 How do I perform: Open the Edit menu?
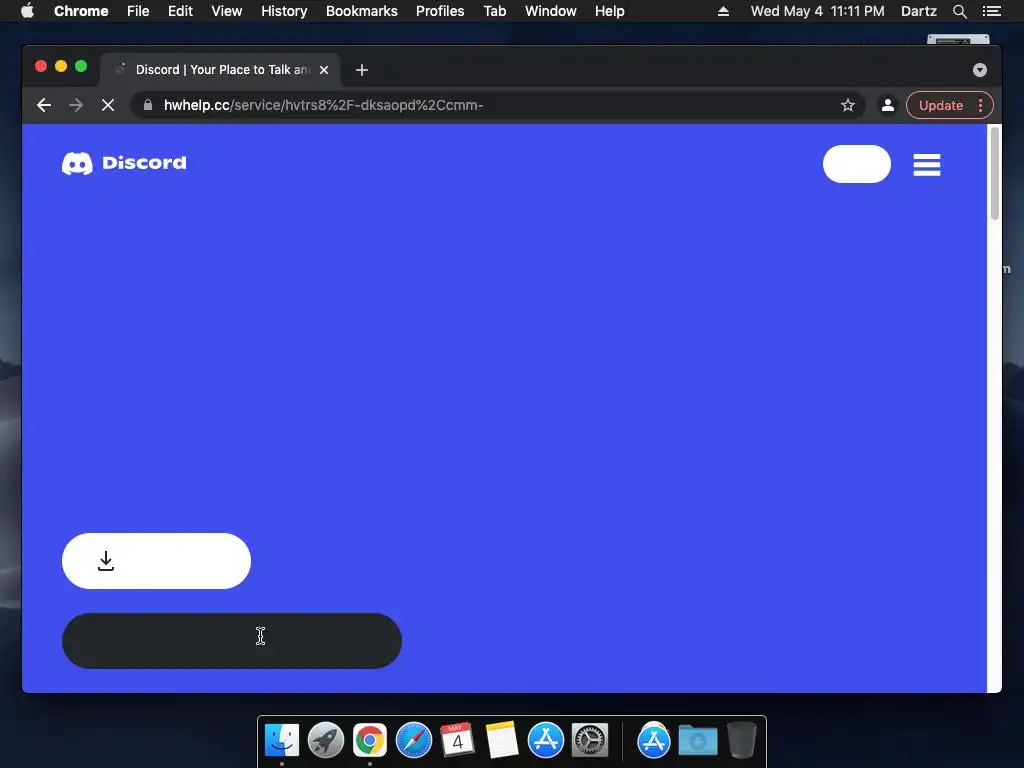click(x=180, y=11)
